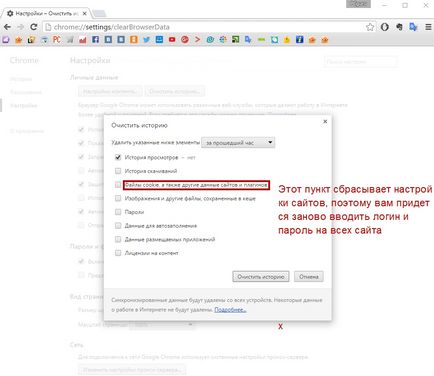Open the blue info 'i' bookmark

click(x=300, y=40)
